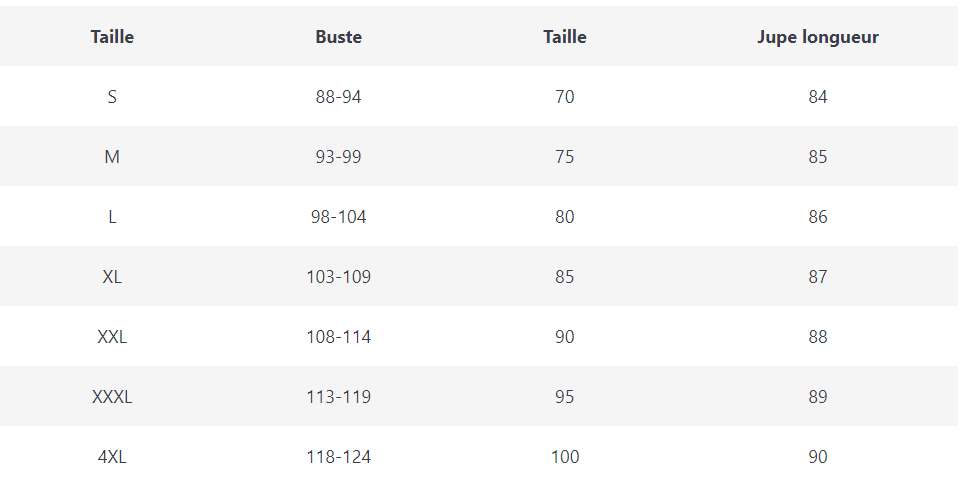Select waist value 70 in S row

(x=565, y=97)
